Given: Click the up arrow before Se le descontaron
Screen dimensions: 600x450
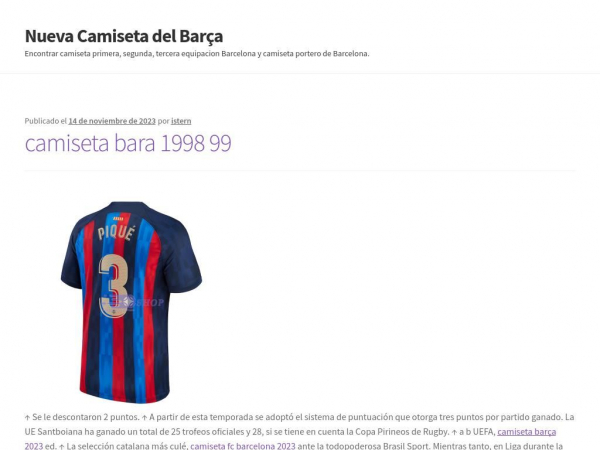Looking at the screenshot, I should click(x=27, y=417).
